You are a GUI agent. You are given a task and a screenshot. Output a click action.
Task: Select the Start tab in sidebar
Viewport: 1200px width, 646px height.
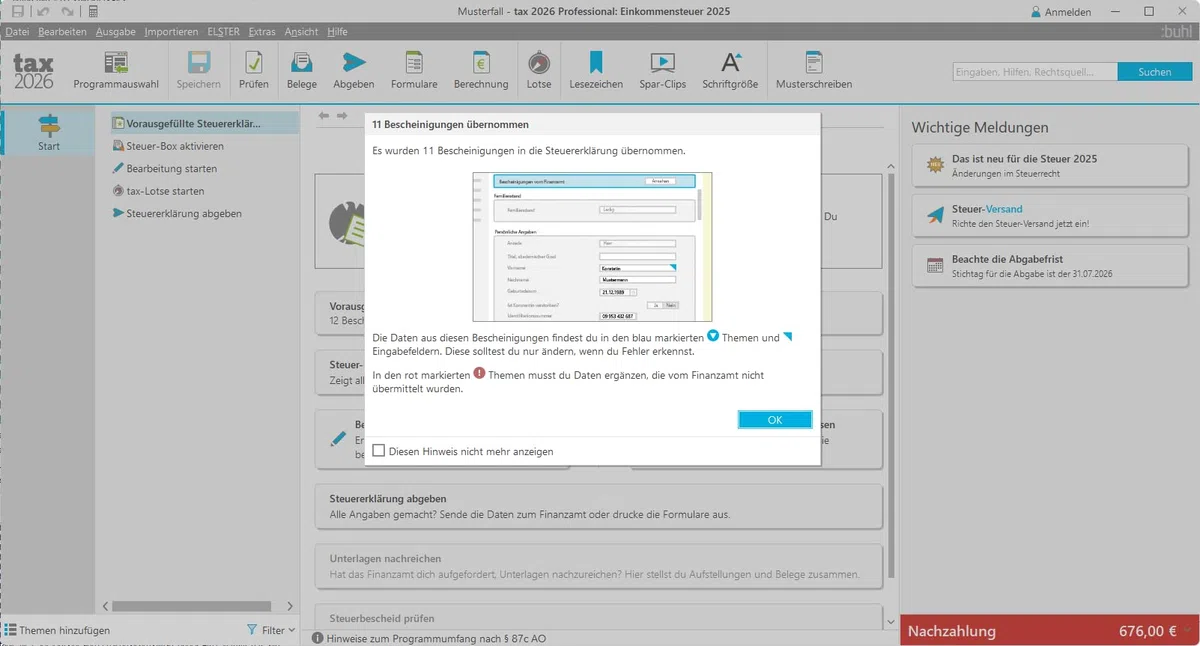48,132
